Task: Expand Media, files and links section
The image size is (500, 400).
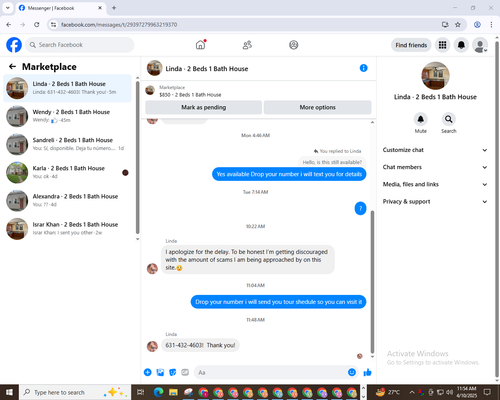Action: 435,184
